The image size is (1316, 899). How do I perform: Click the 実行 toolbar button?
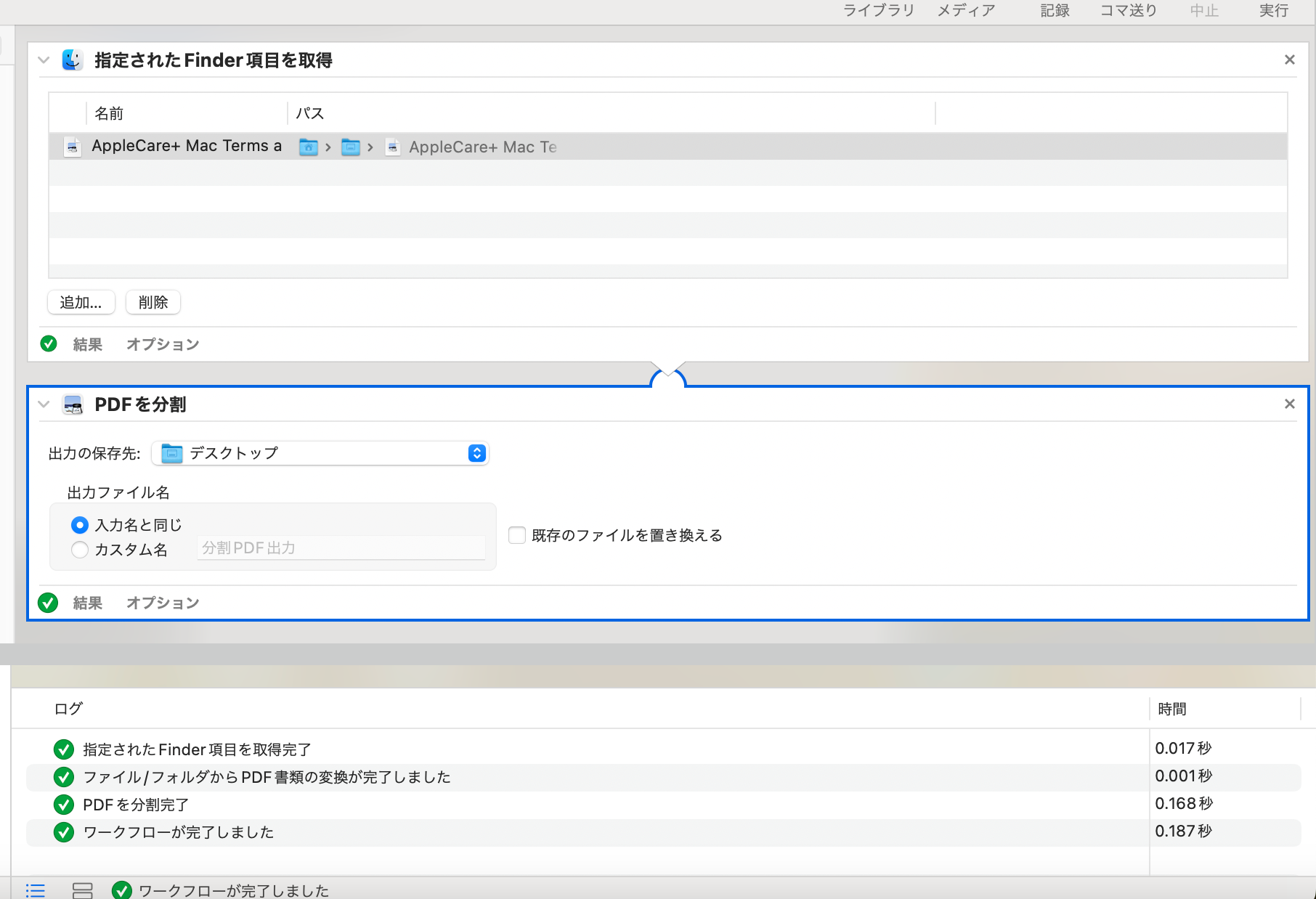[1273, 11]
